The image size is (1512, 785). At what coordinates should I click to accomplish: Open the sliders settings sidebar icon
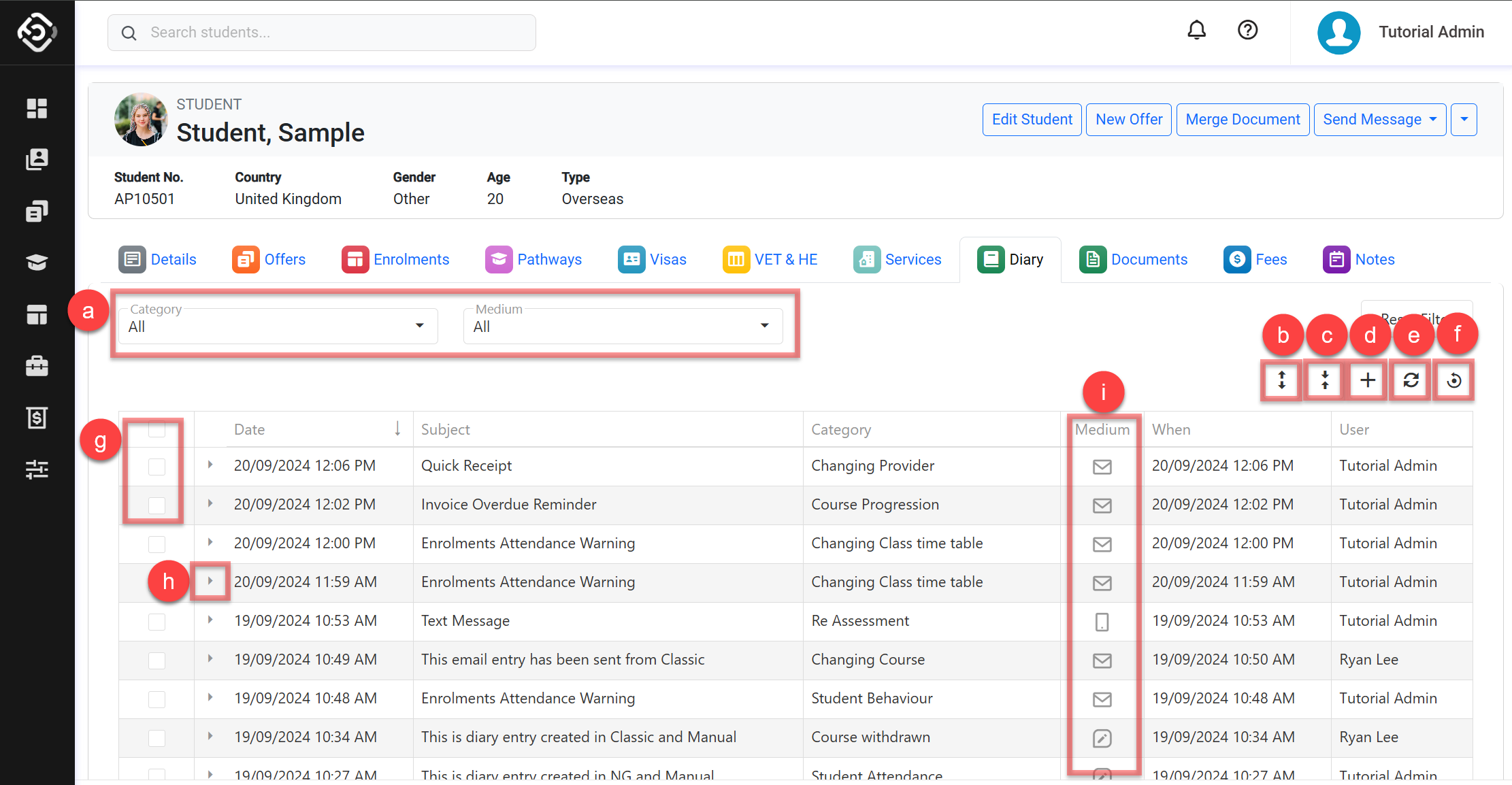click(37, 469)
